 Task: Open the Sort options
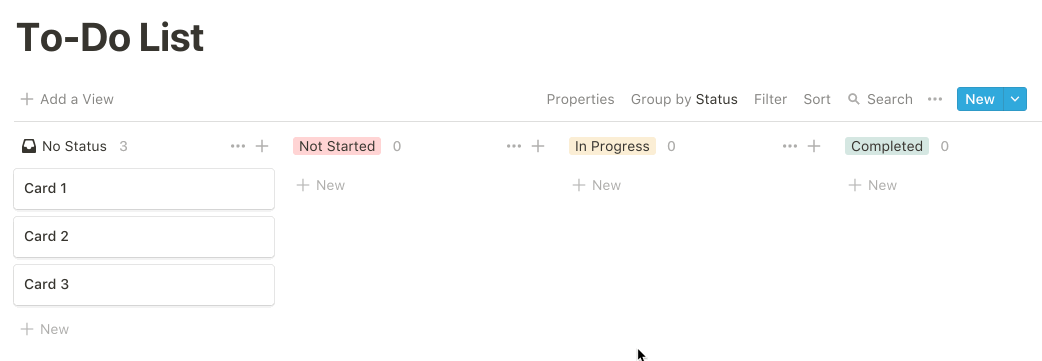817,99
